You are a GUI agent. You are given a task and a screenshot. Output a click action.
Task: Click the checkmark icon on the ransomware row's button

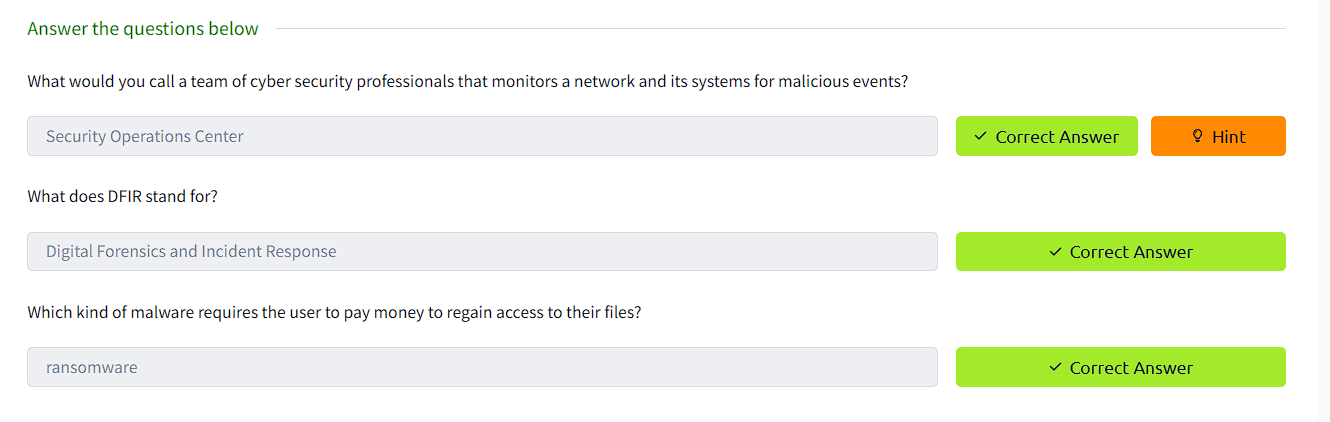(x=1055, y=368)
